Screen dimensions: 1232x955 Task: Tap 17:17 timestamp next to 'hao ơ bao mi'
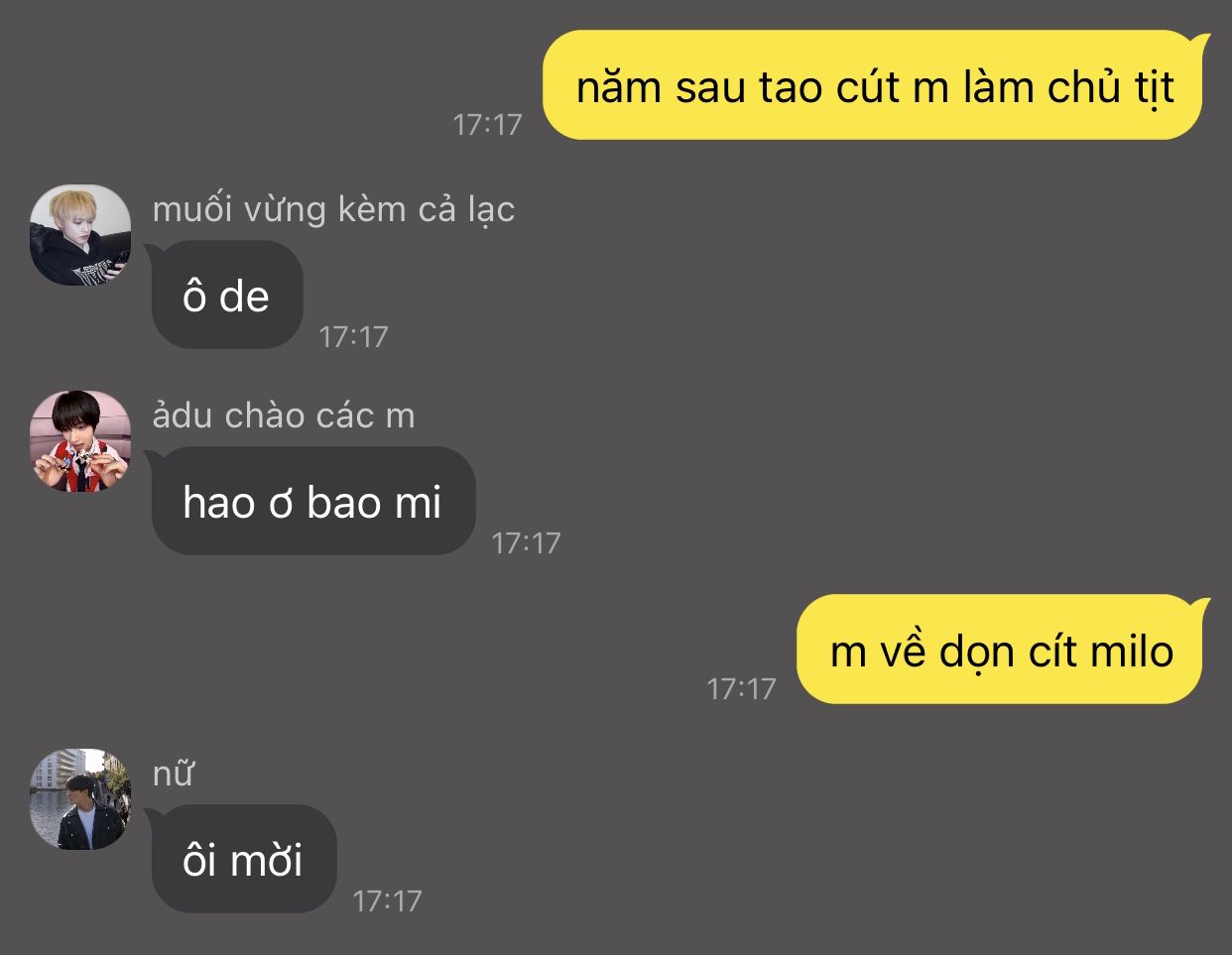526,543
